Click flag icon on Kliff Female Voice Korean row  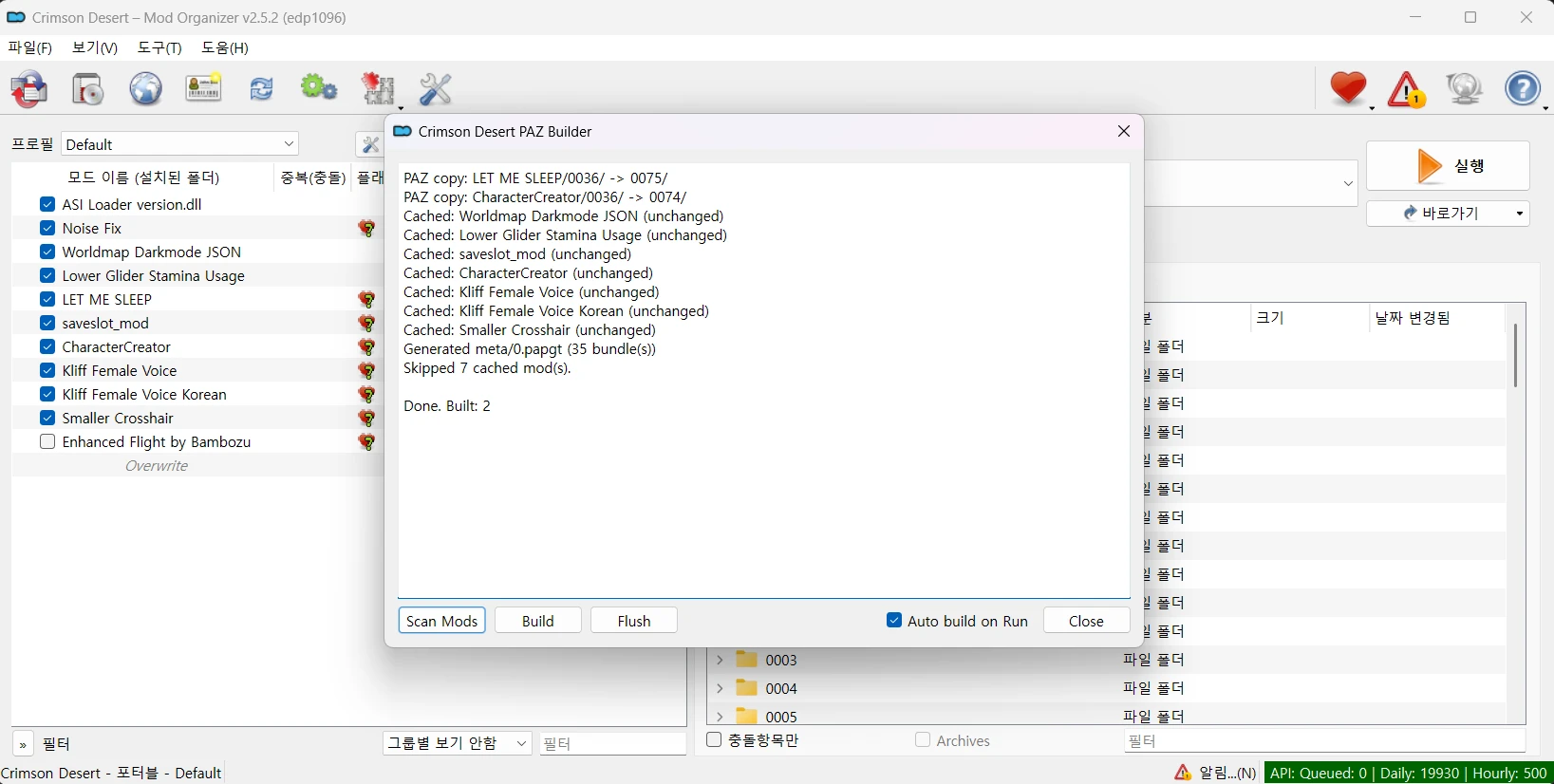click(367, 395)
